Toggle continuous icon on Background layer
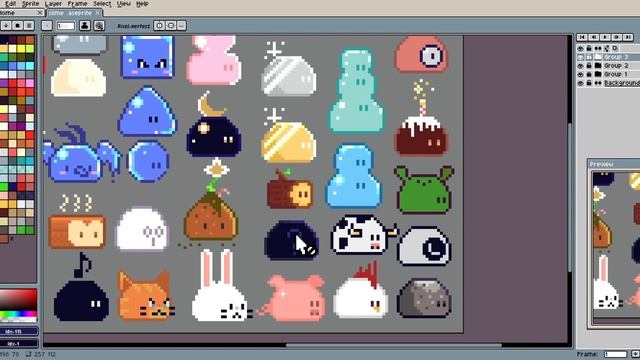This screenshot has width=640, height=360. pyautogui.click(x=598, y=83)
